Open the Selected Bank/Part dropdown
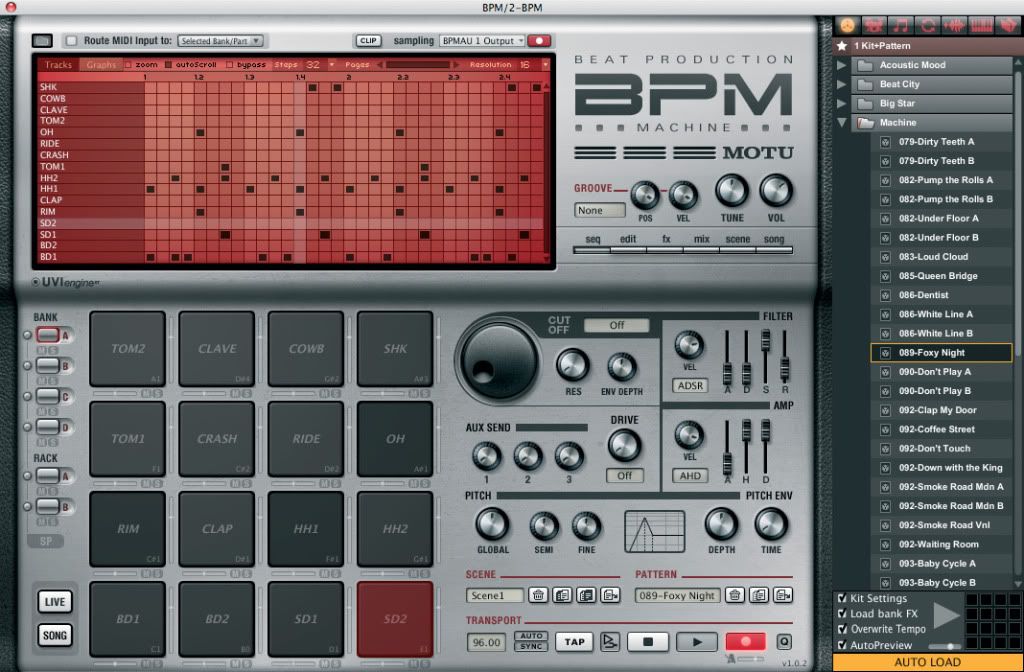The image size is (1024, 672). tap(220, 40)
